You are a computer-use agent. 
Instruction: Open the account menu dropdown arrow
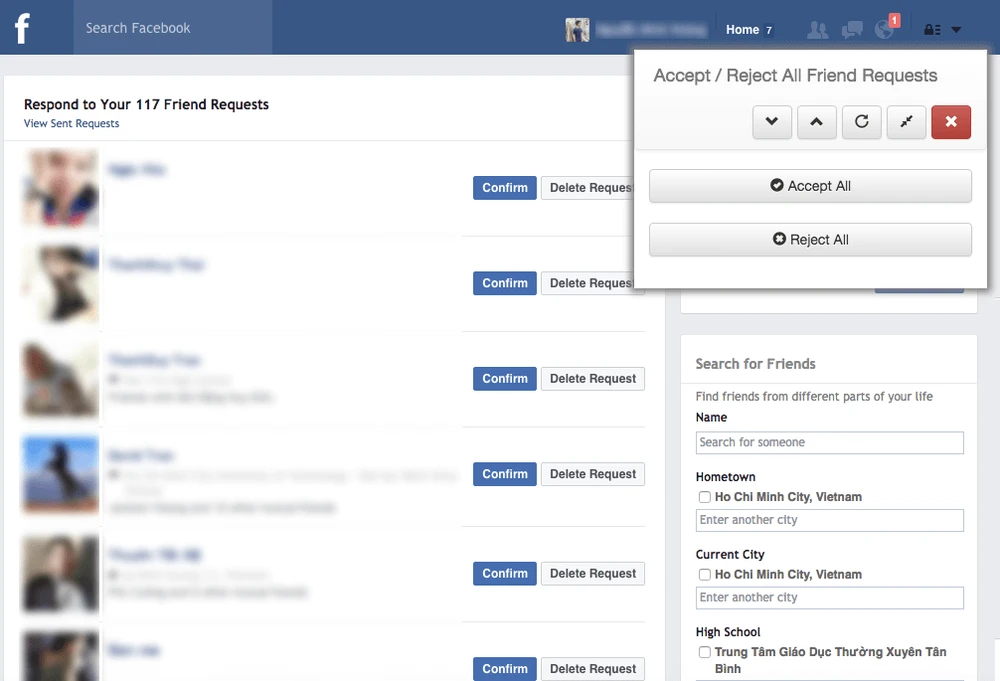pos(956,30)
